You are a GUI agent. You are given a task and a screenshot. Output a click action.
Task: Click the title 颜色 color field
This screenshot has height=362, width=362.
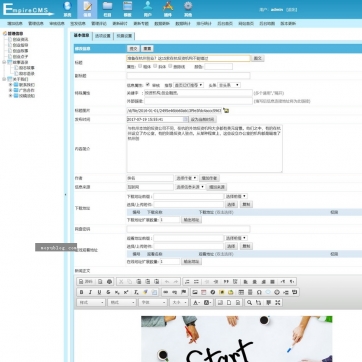pos(218,66)
